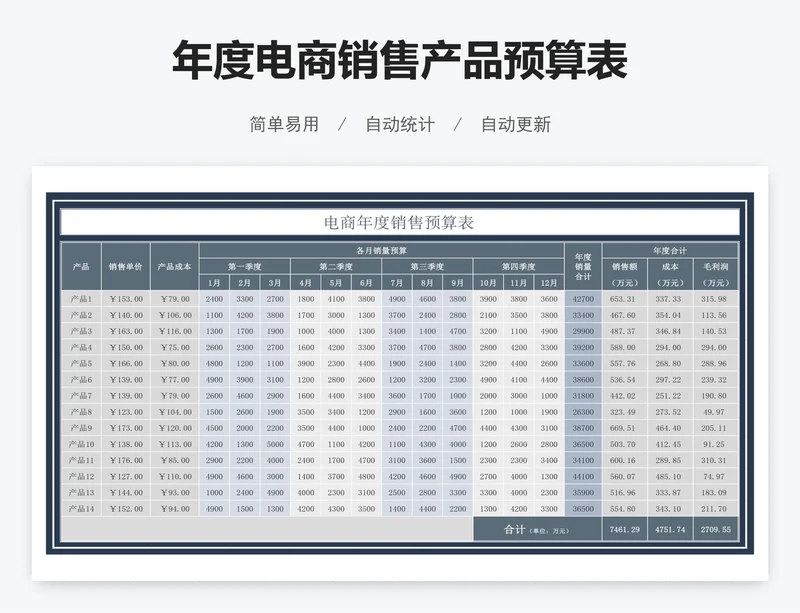This screenshot has height=613, width=800.
Task: Select the 产品成本 column header
Action: (174, 266)
